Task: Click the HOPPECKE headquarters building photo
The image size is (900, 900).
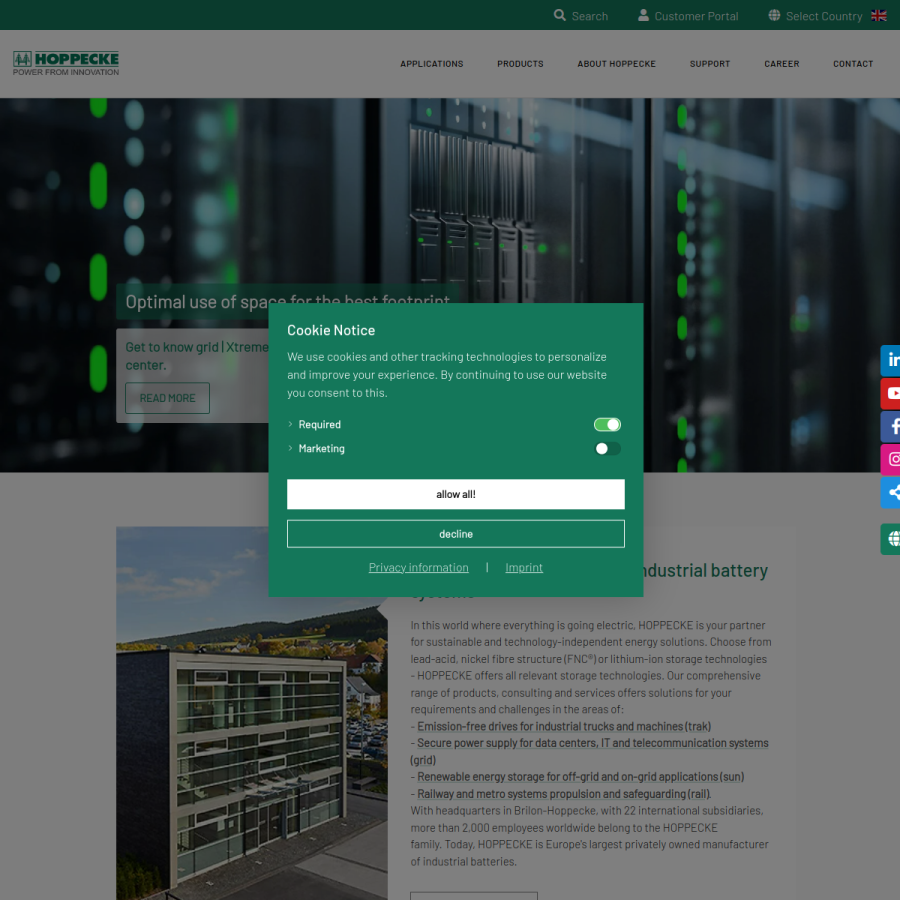Action: click(252, 713)
